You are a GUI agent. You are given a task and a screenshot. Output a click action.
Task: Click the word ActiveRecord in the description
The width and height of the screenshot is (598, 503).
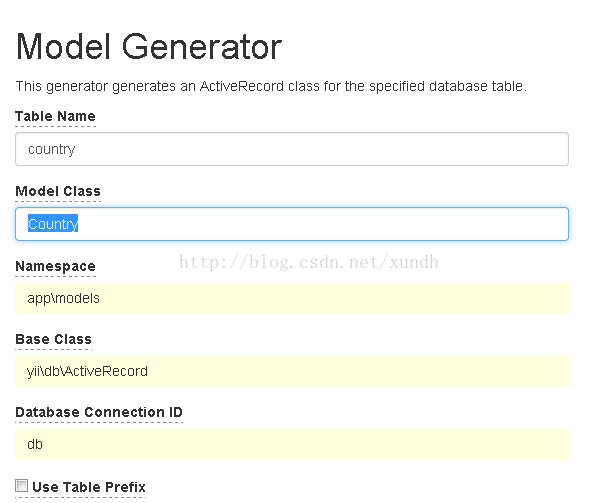pos(242,86)
